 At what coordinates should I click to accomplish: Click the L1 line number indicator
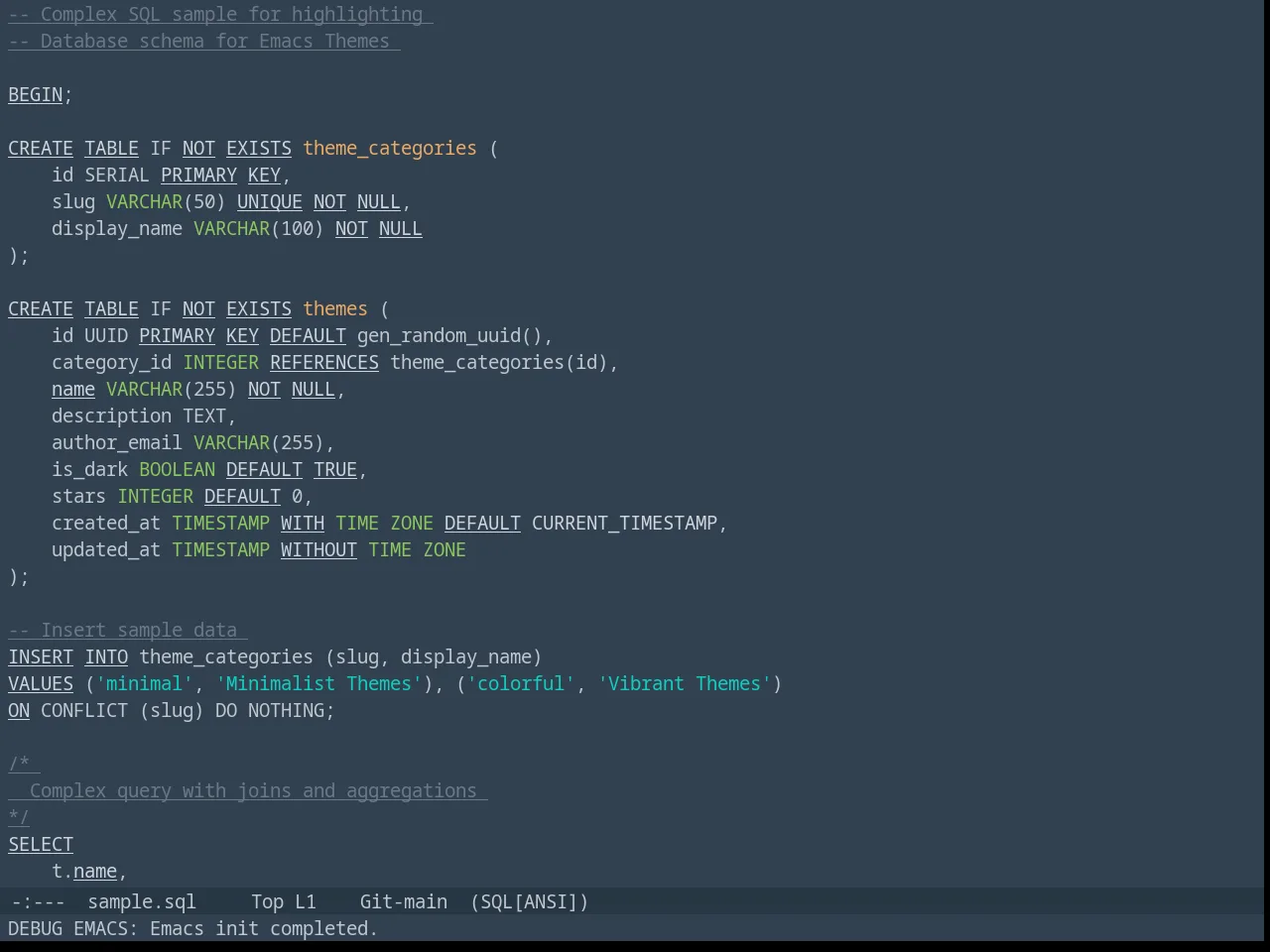[306, 902]
